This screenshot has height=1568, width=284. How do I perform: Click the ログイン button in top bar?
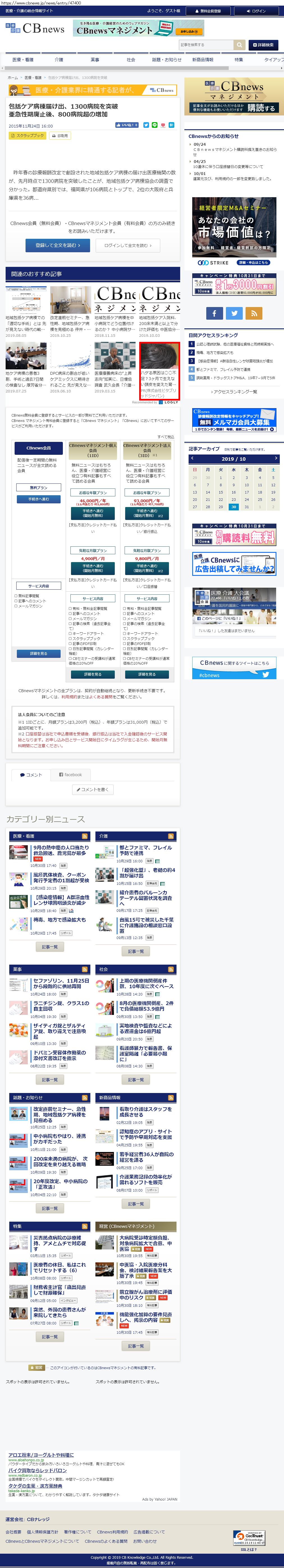[256, 10]
